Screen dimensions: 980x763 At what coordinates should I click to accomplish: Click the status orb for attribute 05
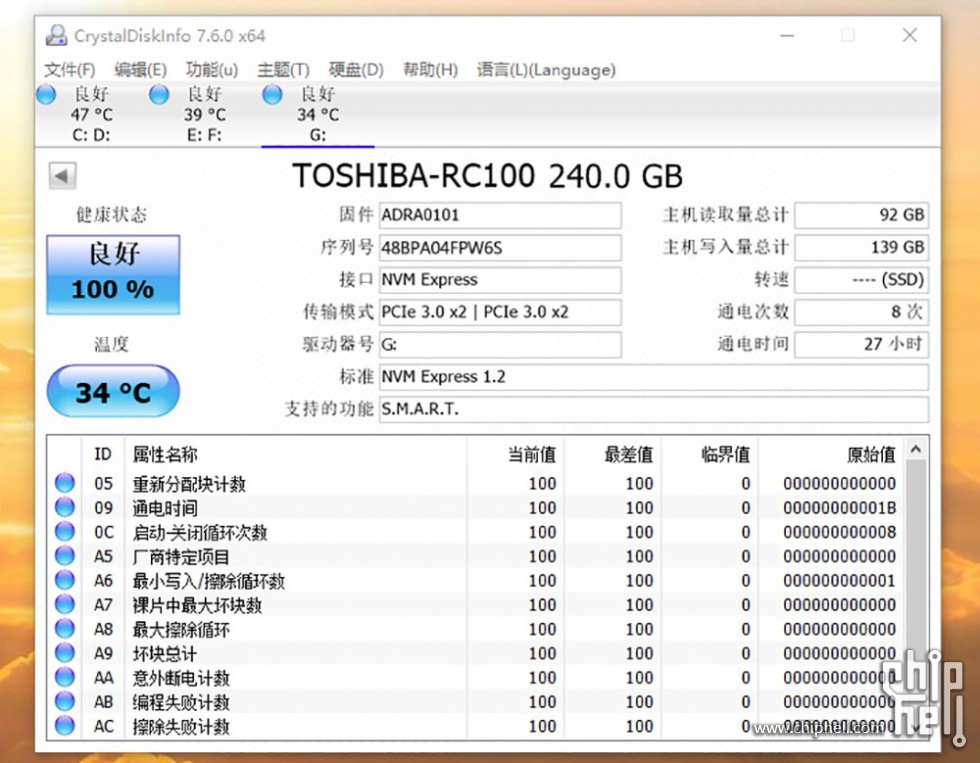(x=64, y=483)
